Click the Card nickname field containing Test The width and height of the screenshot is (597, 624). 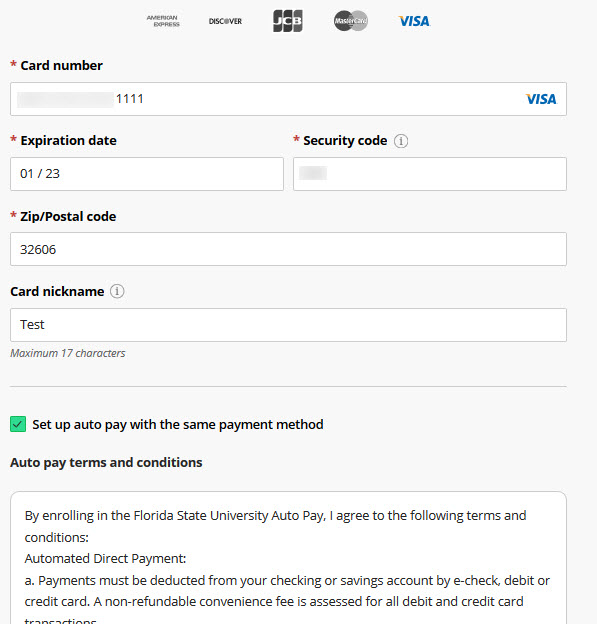(x=288, y=325)
